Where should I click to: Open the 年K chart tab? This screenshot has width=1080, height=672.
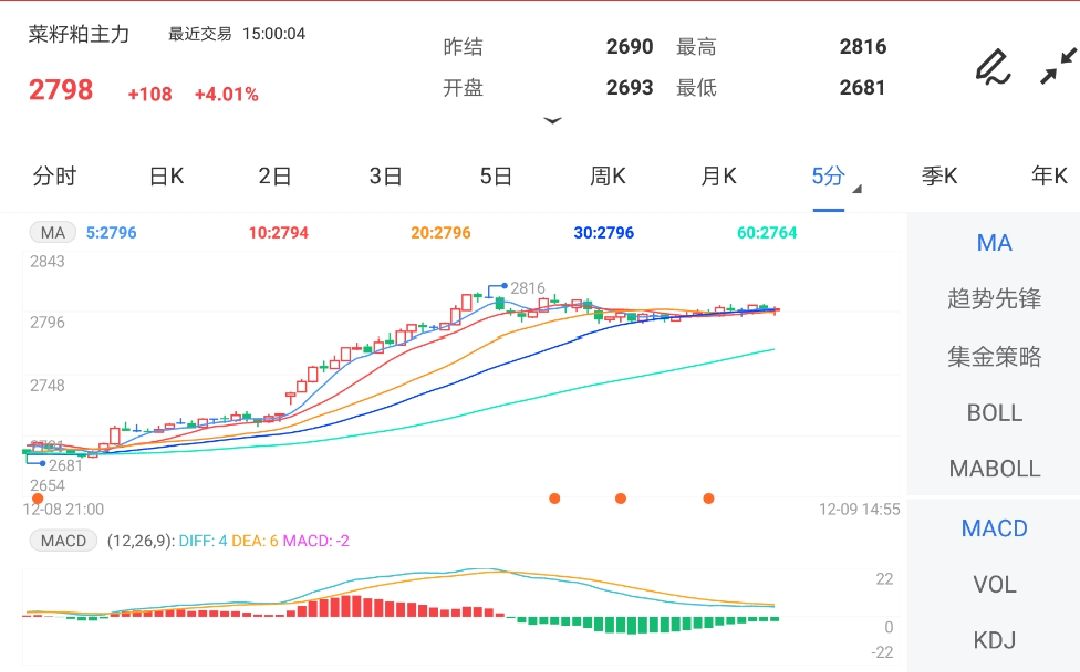coord(1049,176)
